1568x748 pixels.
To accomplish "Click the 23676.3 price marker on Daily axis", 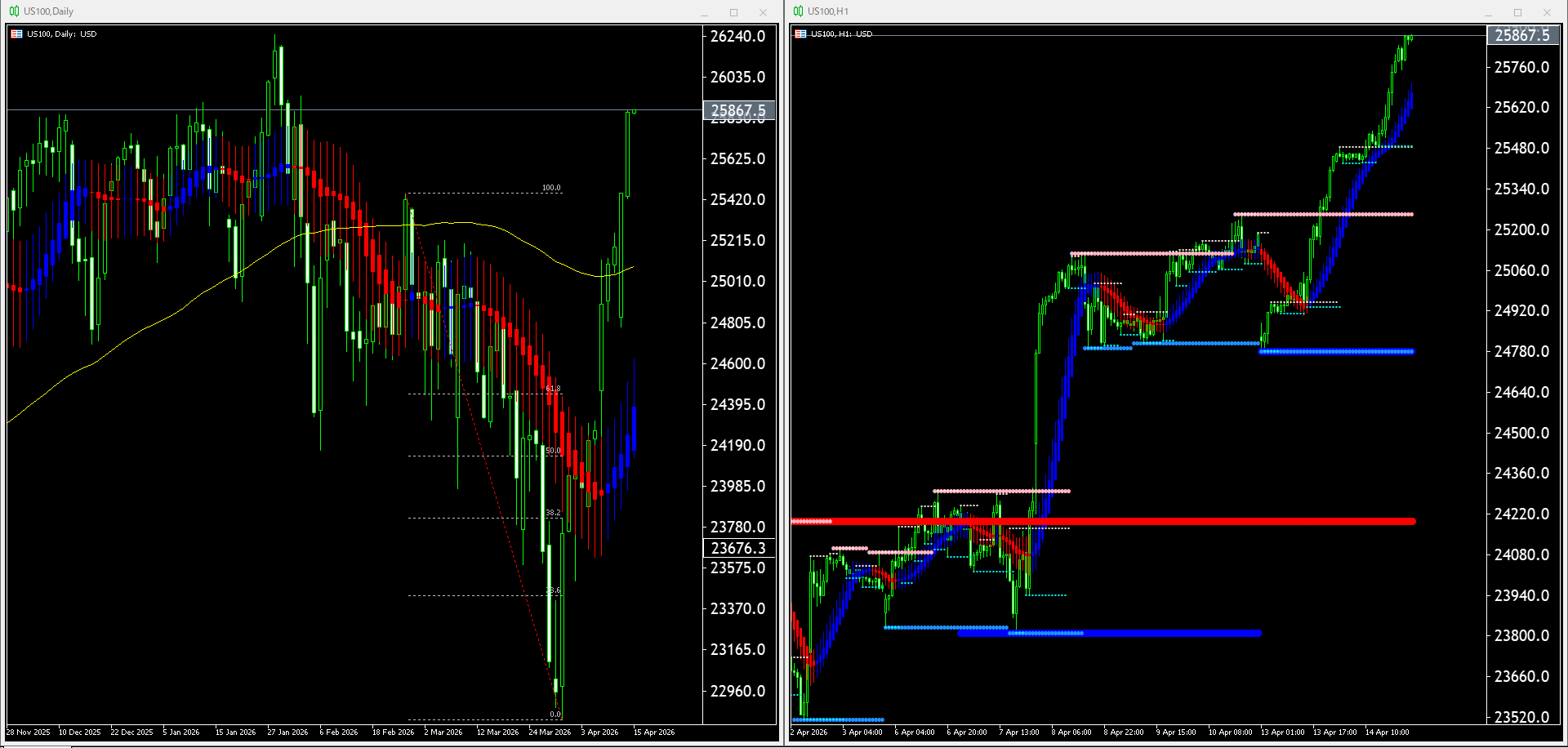I will click(738, 548).
